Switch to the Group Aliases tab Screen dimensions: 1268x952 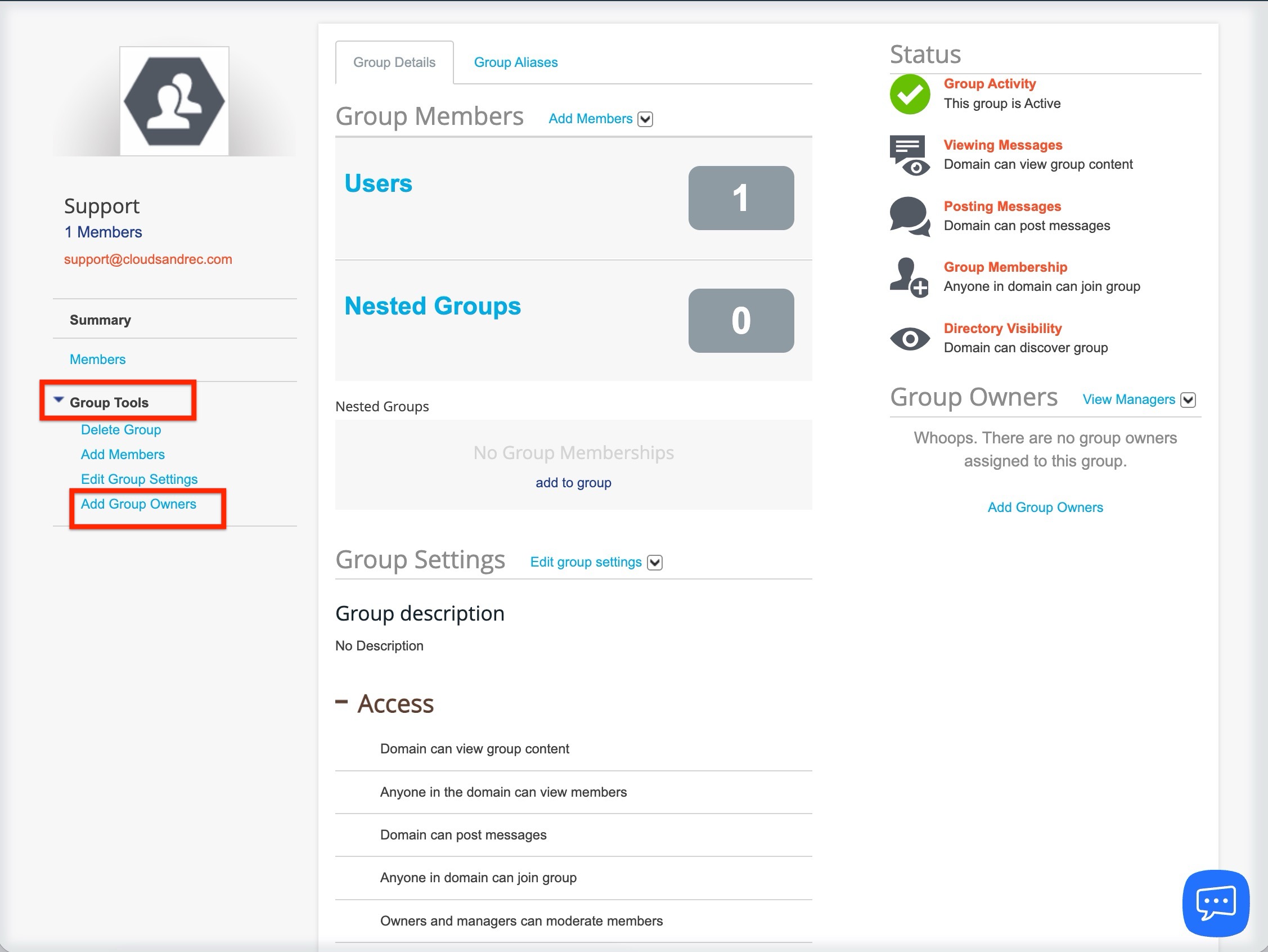pyautogui.click(x=516, y=62)
